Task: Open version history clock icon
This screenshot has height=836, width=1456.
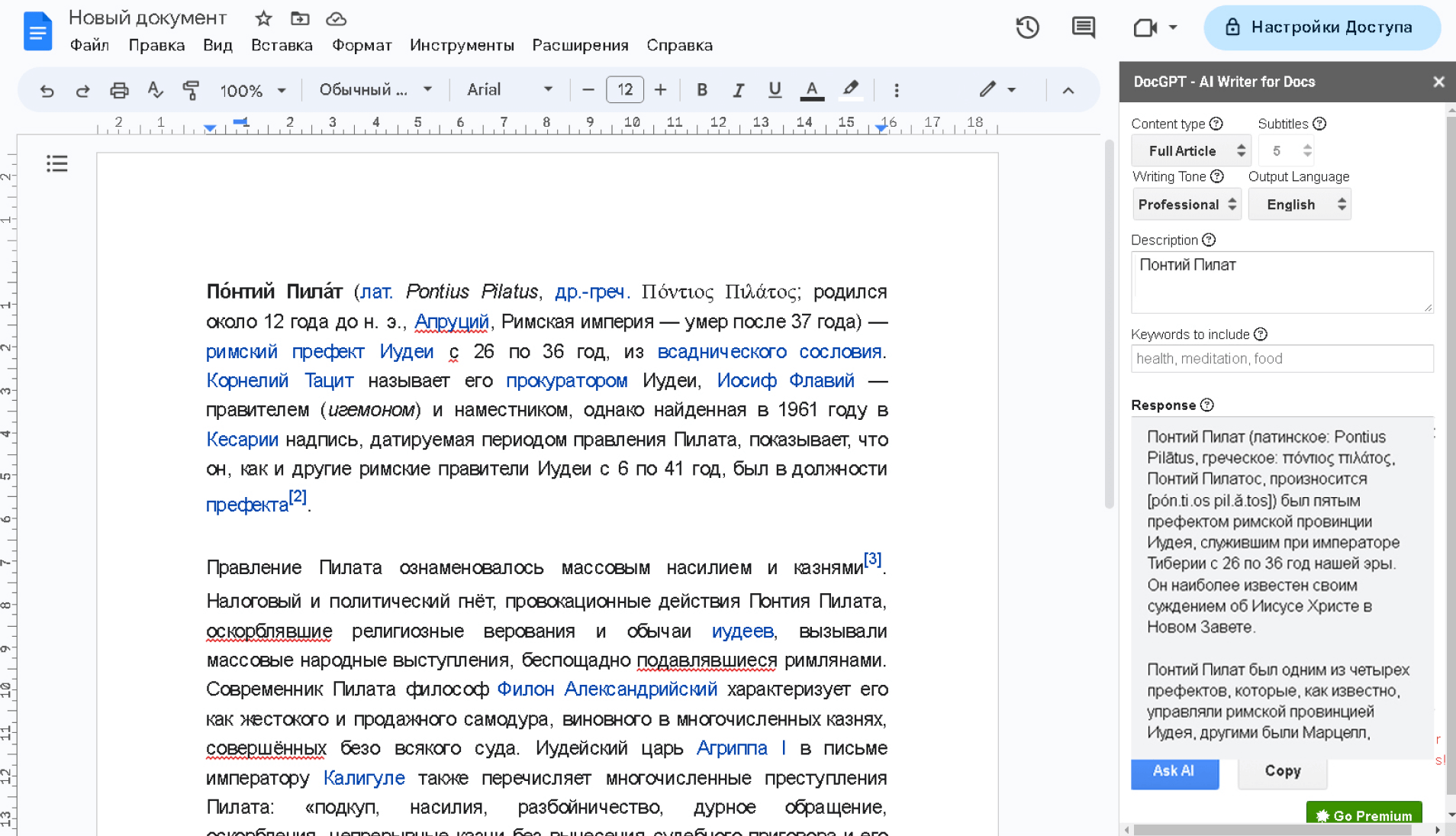Action: point(1027,27)
